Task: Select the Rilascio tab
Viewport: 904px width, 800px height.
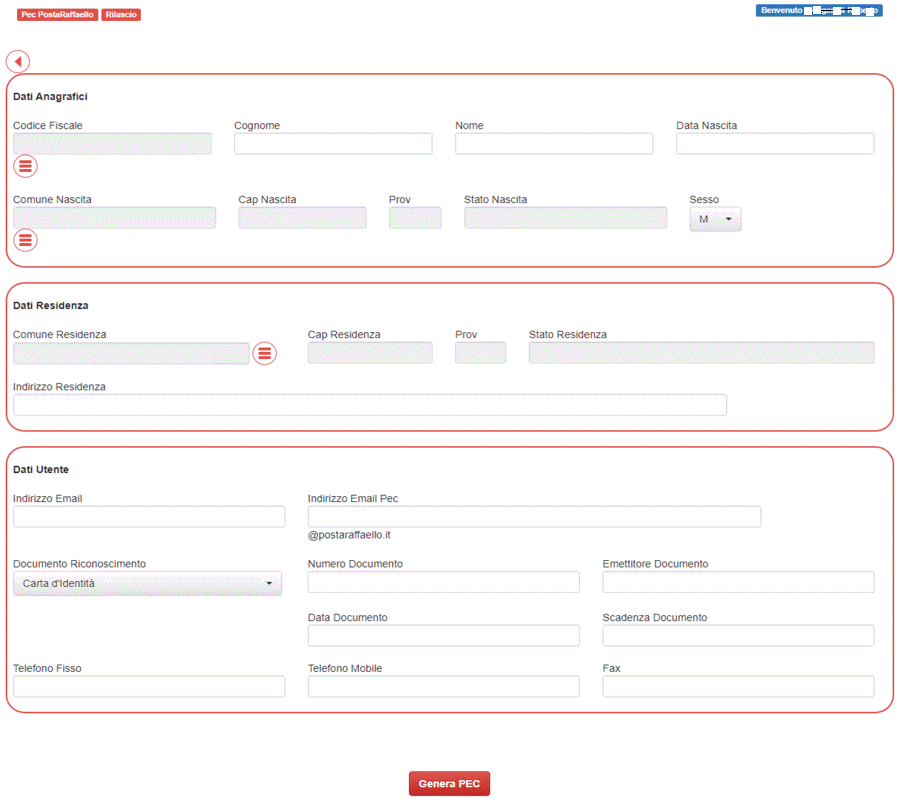Action: [x=121, y=15]
